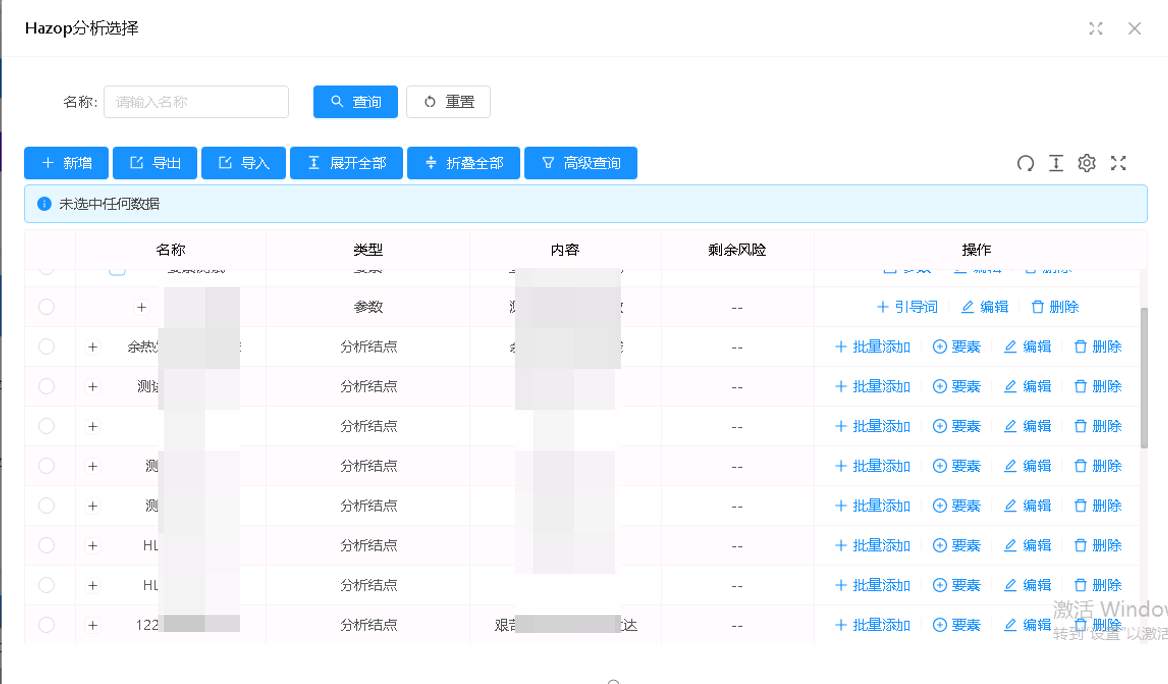Viewport: 1168px width, 684px height.
Task: Select the radio button of 122 row
Action: coord(46,625)
